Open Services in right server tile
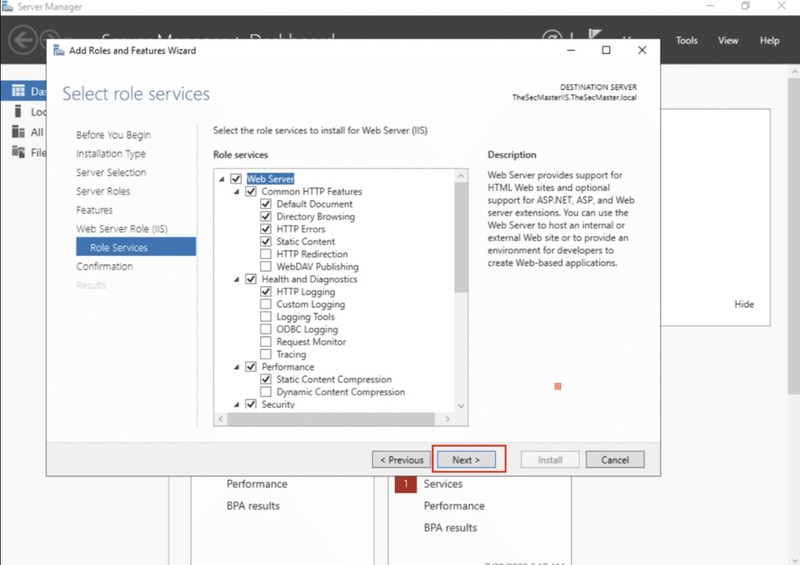The height and width of the screenshot is (565, 800). tap(443, 484)
